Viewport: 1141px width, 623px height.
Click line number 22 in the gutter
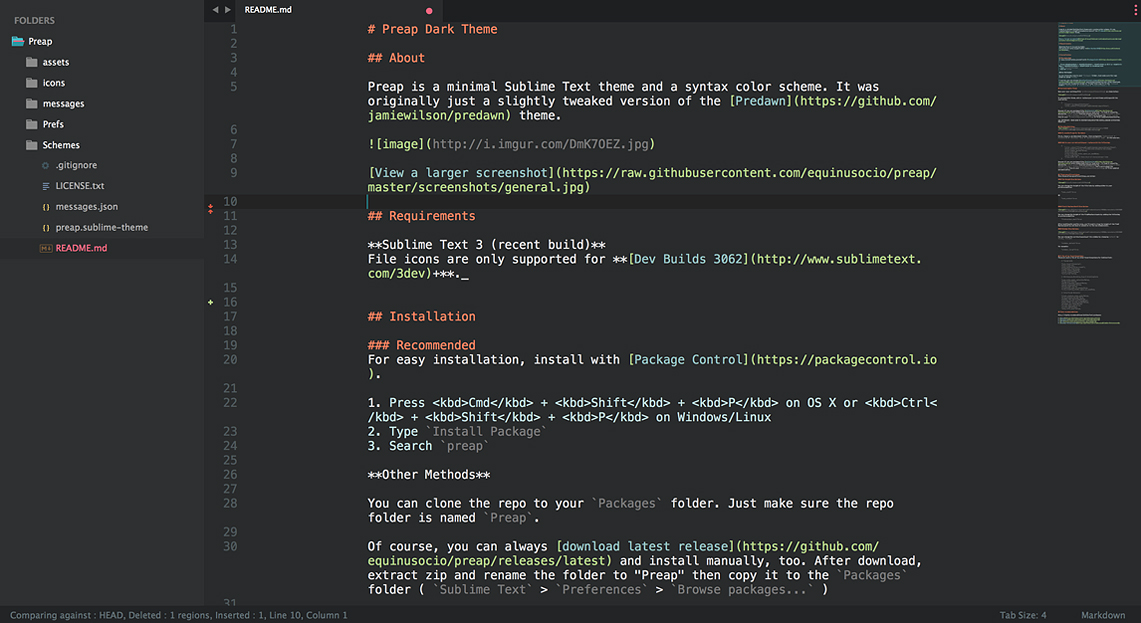pos(230,402)
